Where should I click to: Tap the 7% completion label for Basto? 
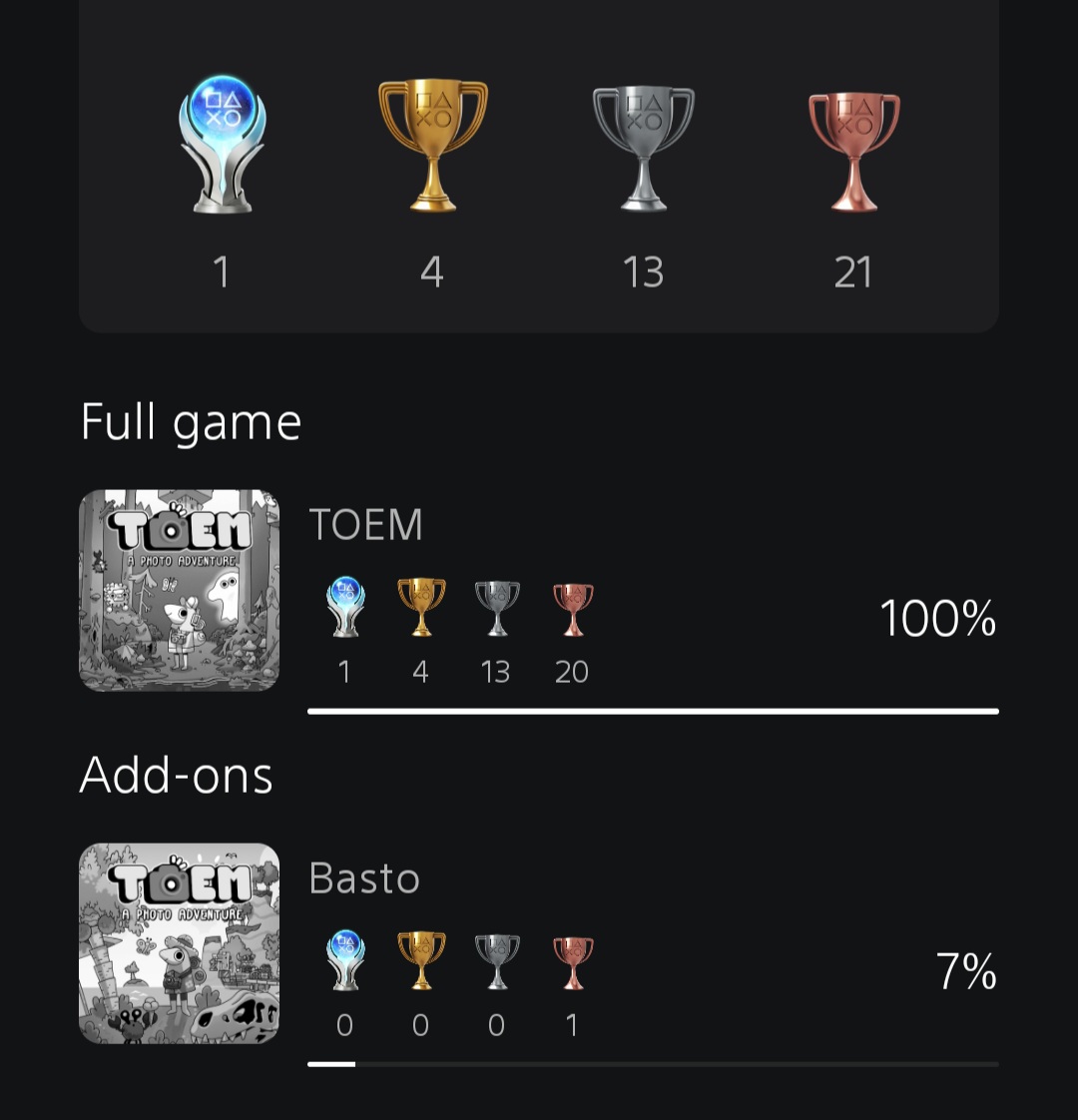(966, 972)
